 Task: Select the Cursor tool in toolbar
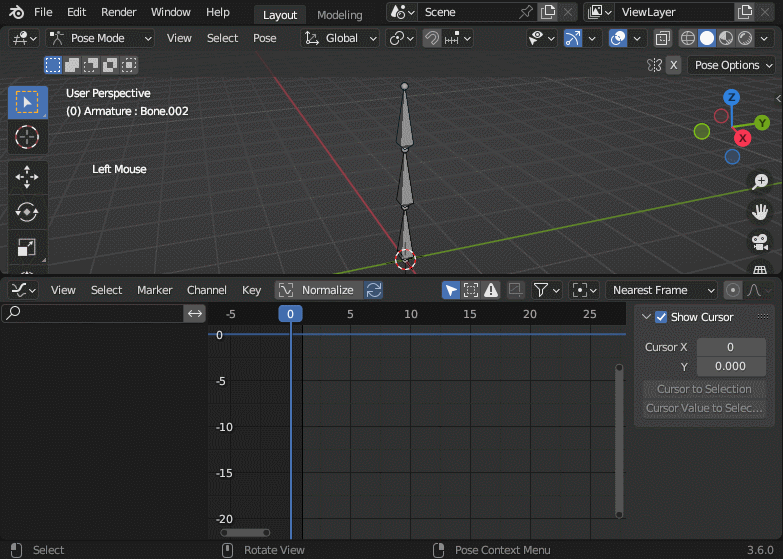(x=27, y=137)
